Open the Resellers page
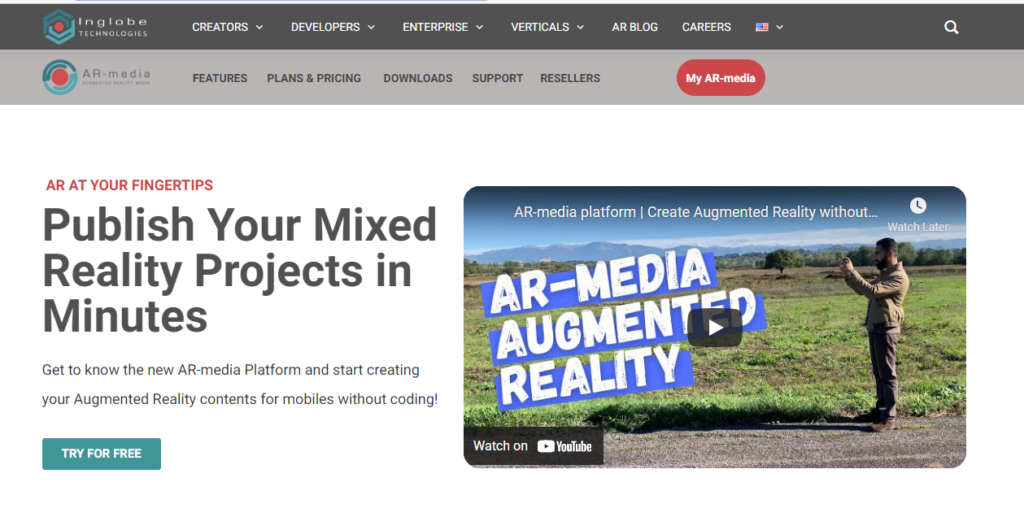This screenshot has height=517, width=1024. click(x=570, y=78)
